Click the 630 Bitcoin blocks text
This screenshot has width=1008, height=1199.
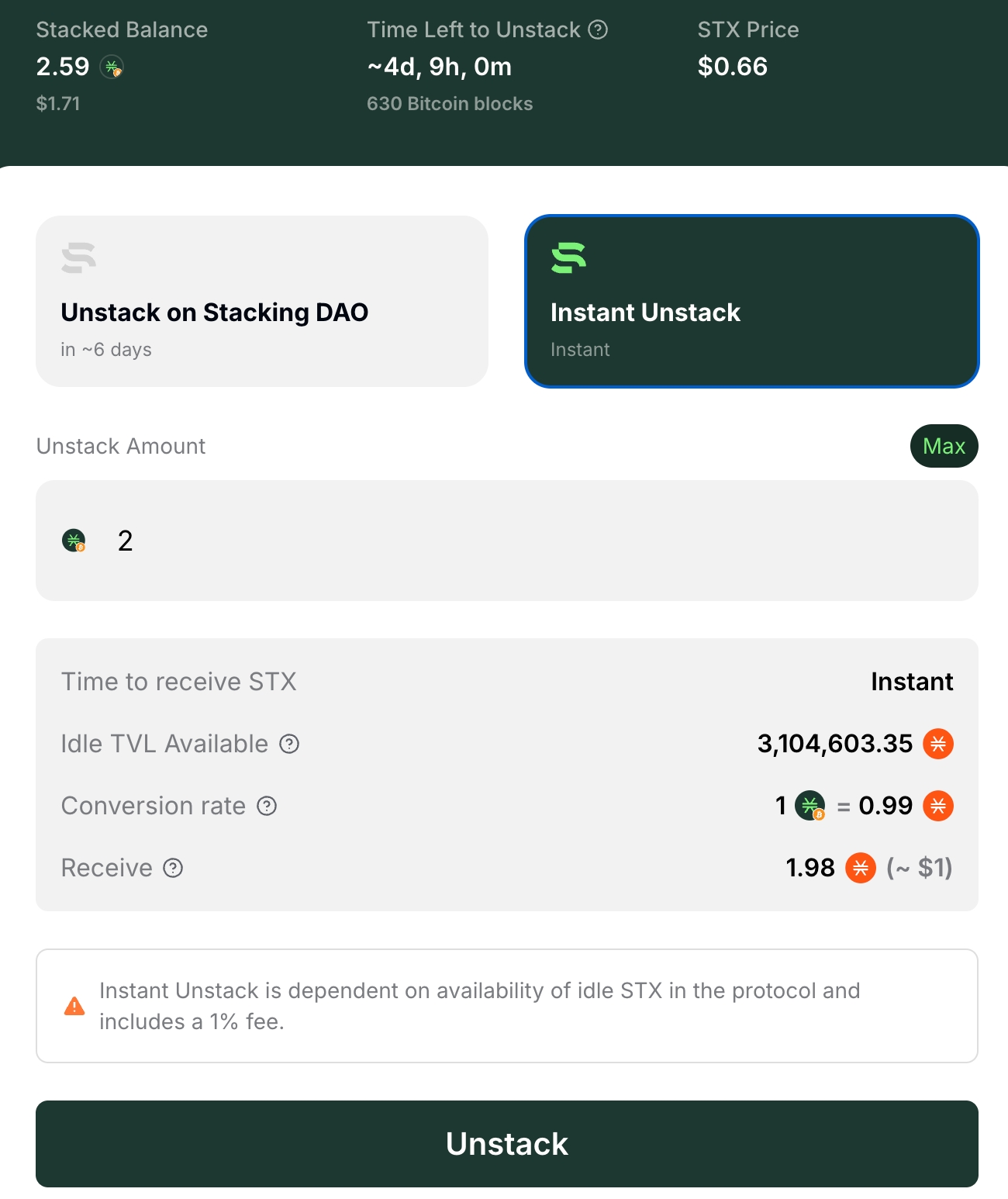click(x=450, y=104)
